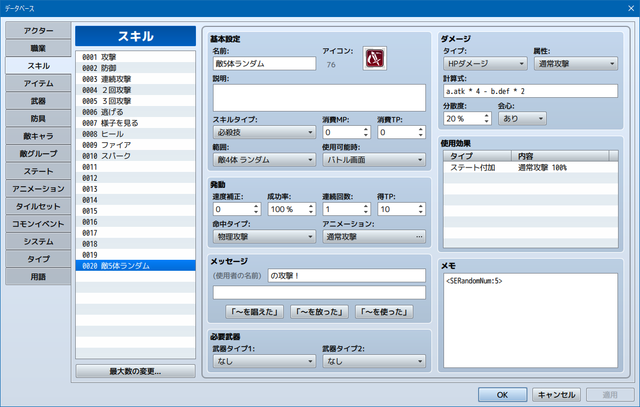Switch to the アイテム tab
640x407 pixels.
[38, 84]
